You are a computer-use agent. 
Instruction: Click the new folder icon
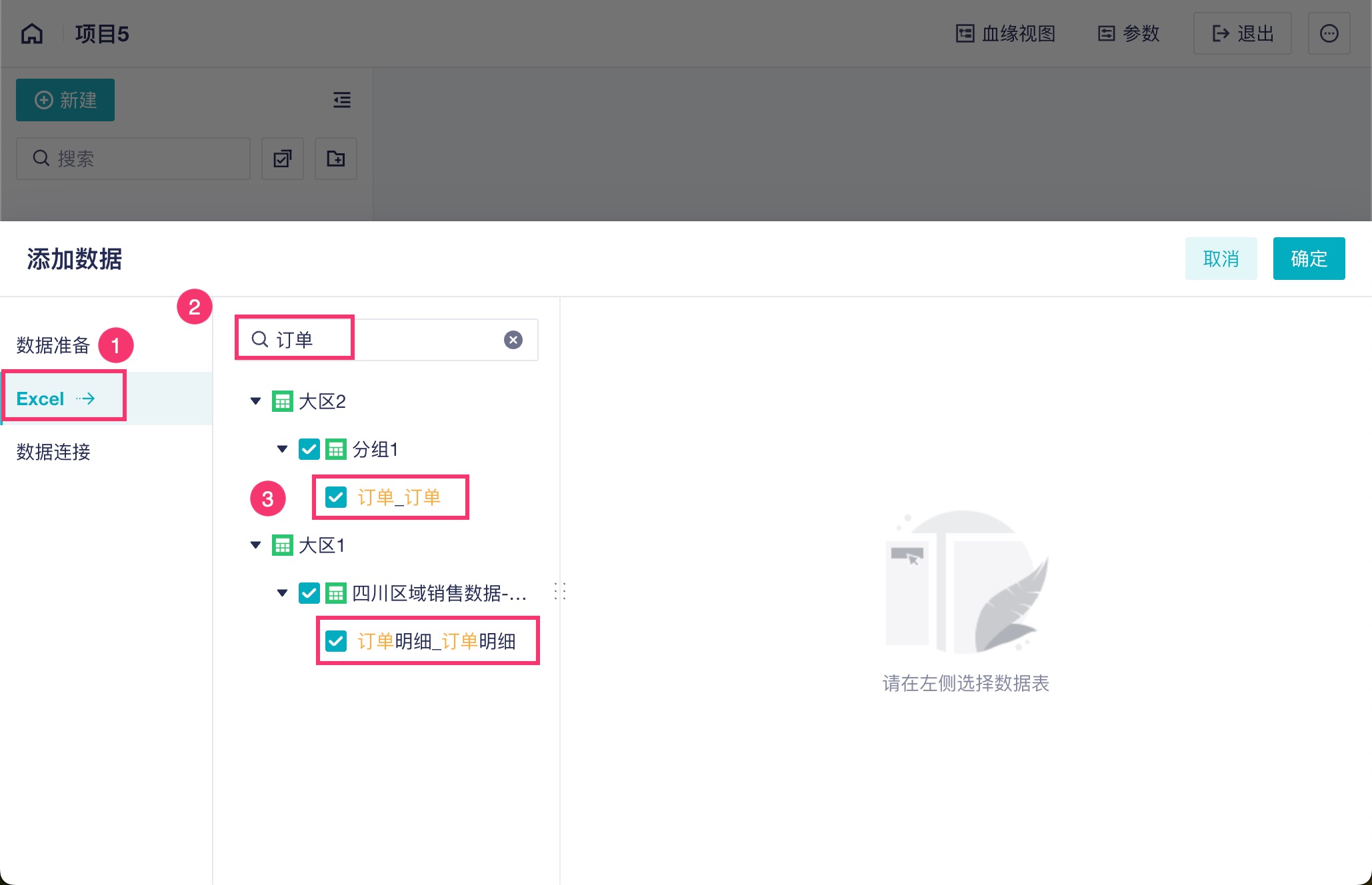336,159
